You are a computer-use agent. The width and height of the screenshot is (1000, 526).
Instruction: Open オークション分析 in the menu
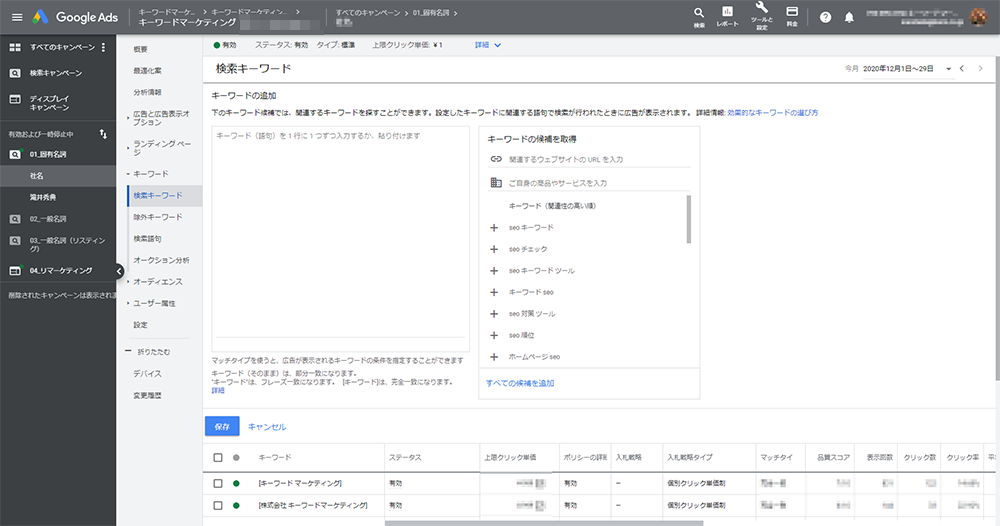[x=161, y=260]
